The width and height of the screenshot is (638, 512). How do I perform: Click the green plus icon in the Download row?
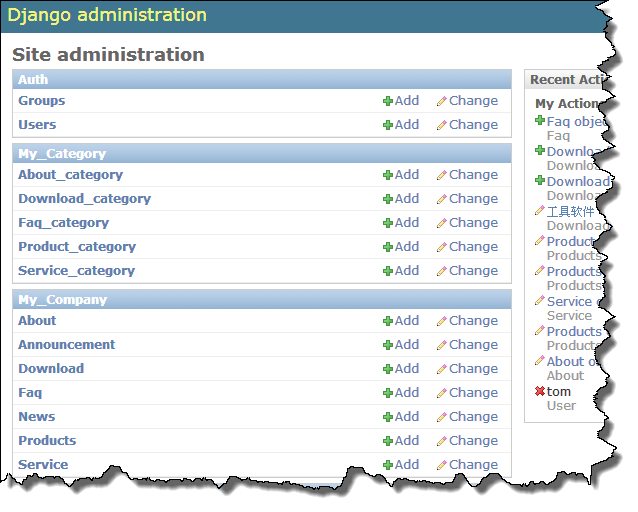pyautogui.click(x=388, y=369)
